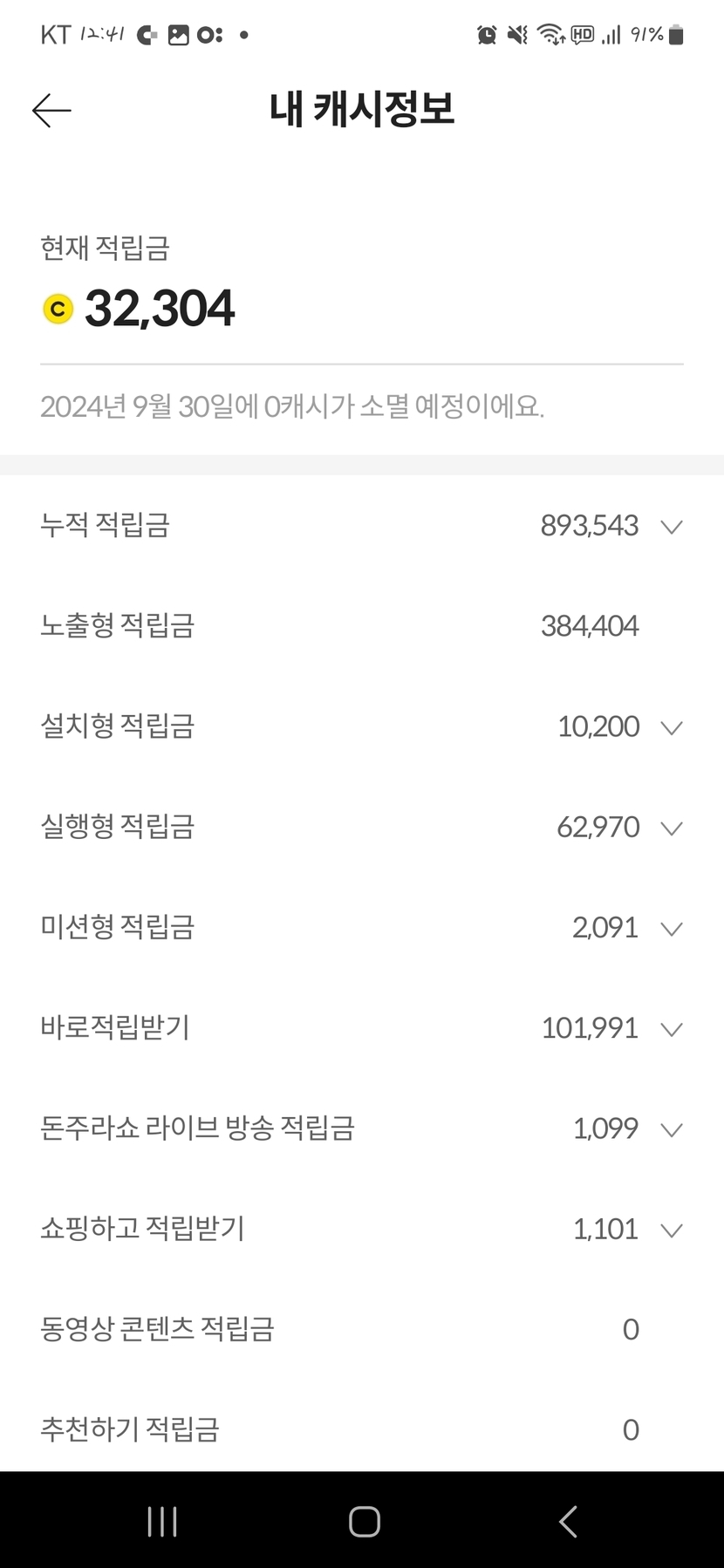Tap the Wi-Fi icon in status bar

tap(550, 35)
